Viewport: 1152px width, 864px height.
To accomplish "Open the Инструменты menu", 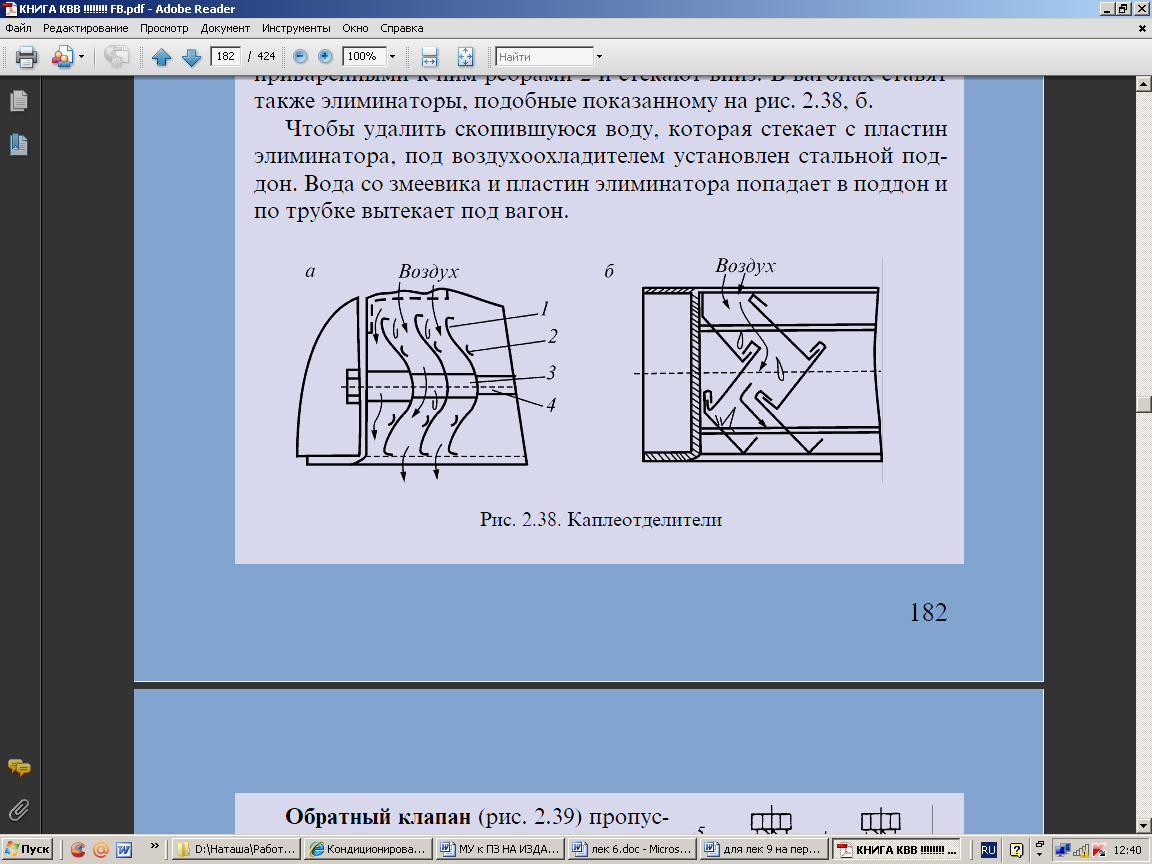I will 296,28.
